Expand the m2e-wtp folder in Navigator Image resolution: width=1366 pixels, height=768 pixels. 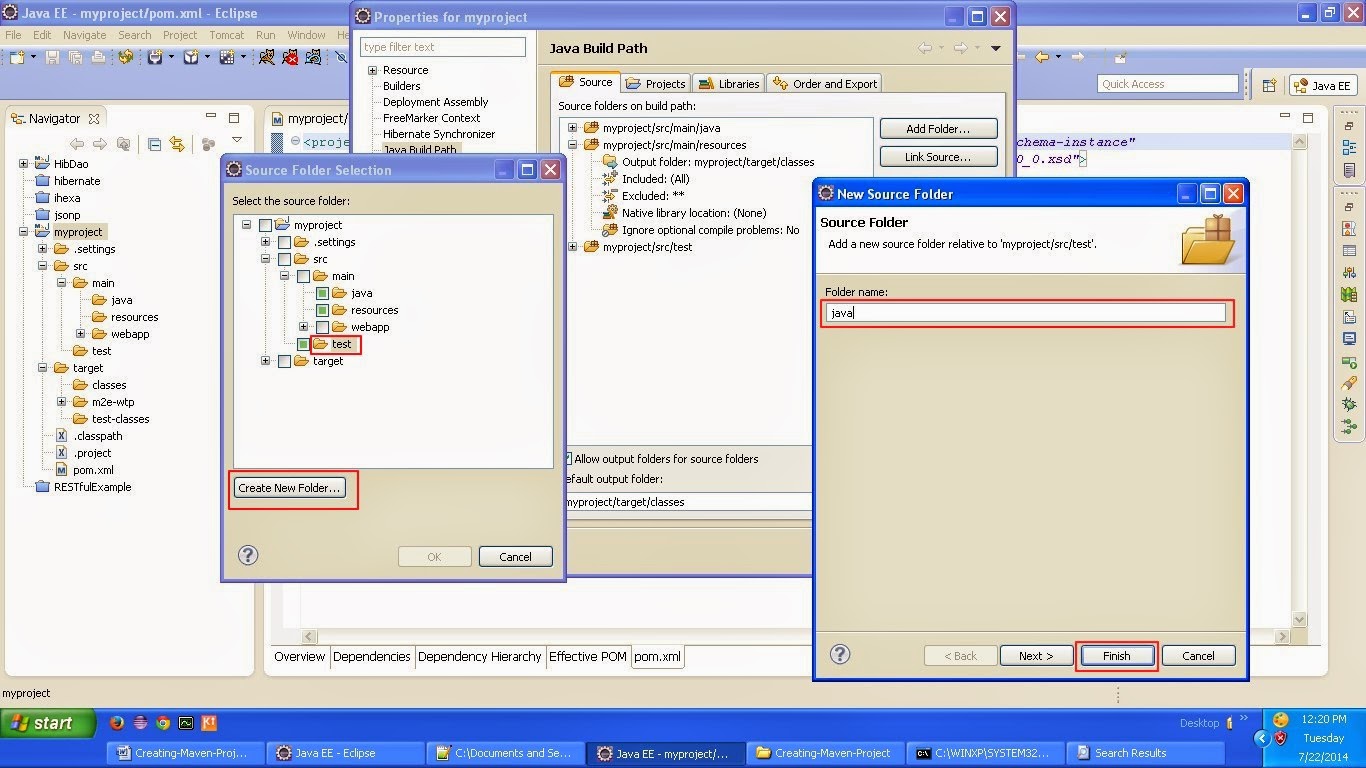click(61, 401)
